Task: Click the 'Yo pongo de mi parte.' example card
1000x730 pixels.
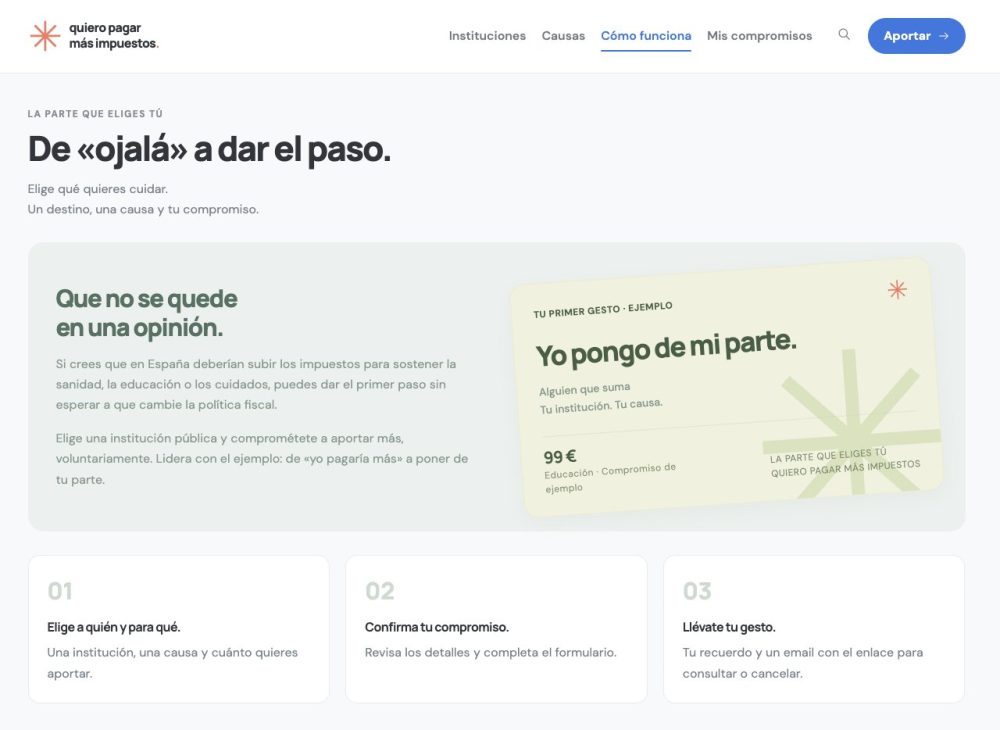Action: coord(726,388)
